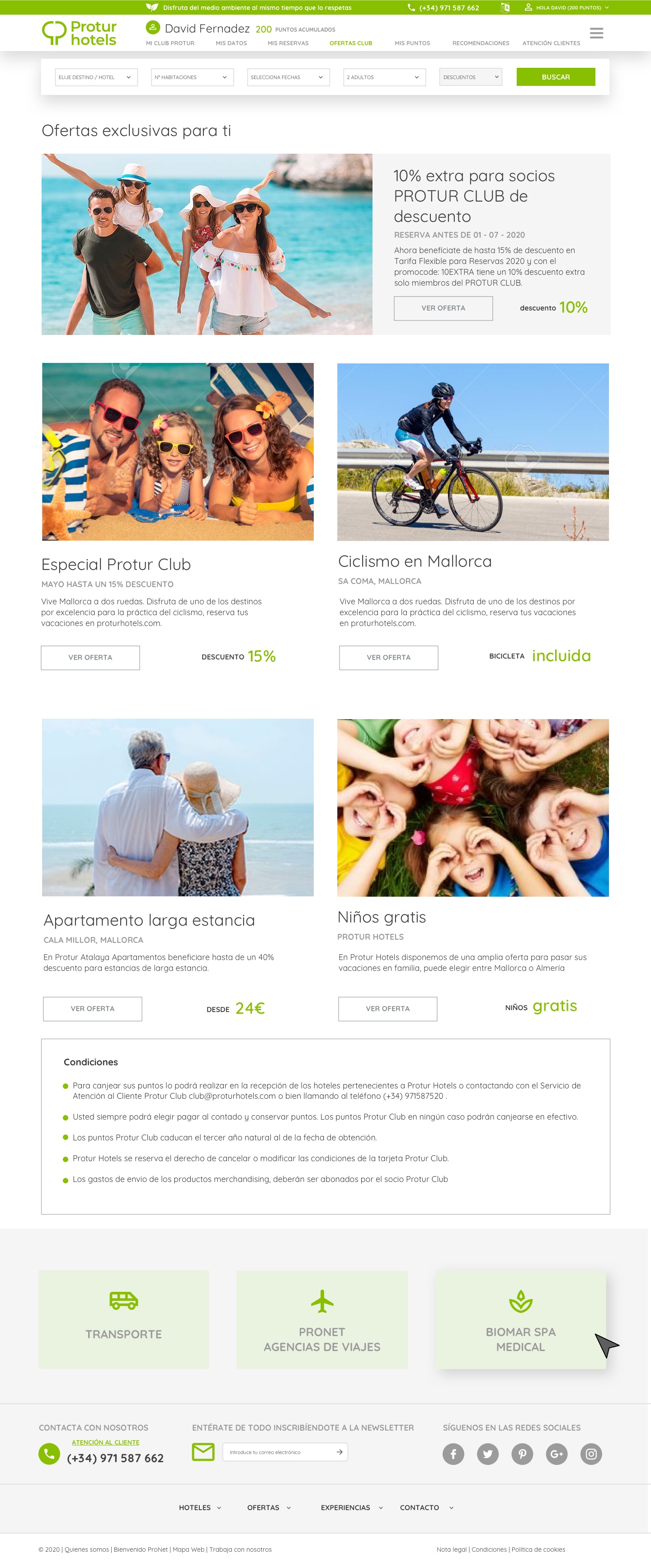Screen dimensions: 651x1568
Task: Open the Google Plus icon
Action: tap(557, 1454)
